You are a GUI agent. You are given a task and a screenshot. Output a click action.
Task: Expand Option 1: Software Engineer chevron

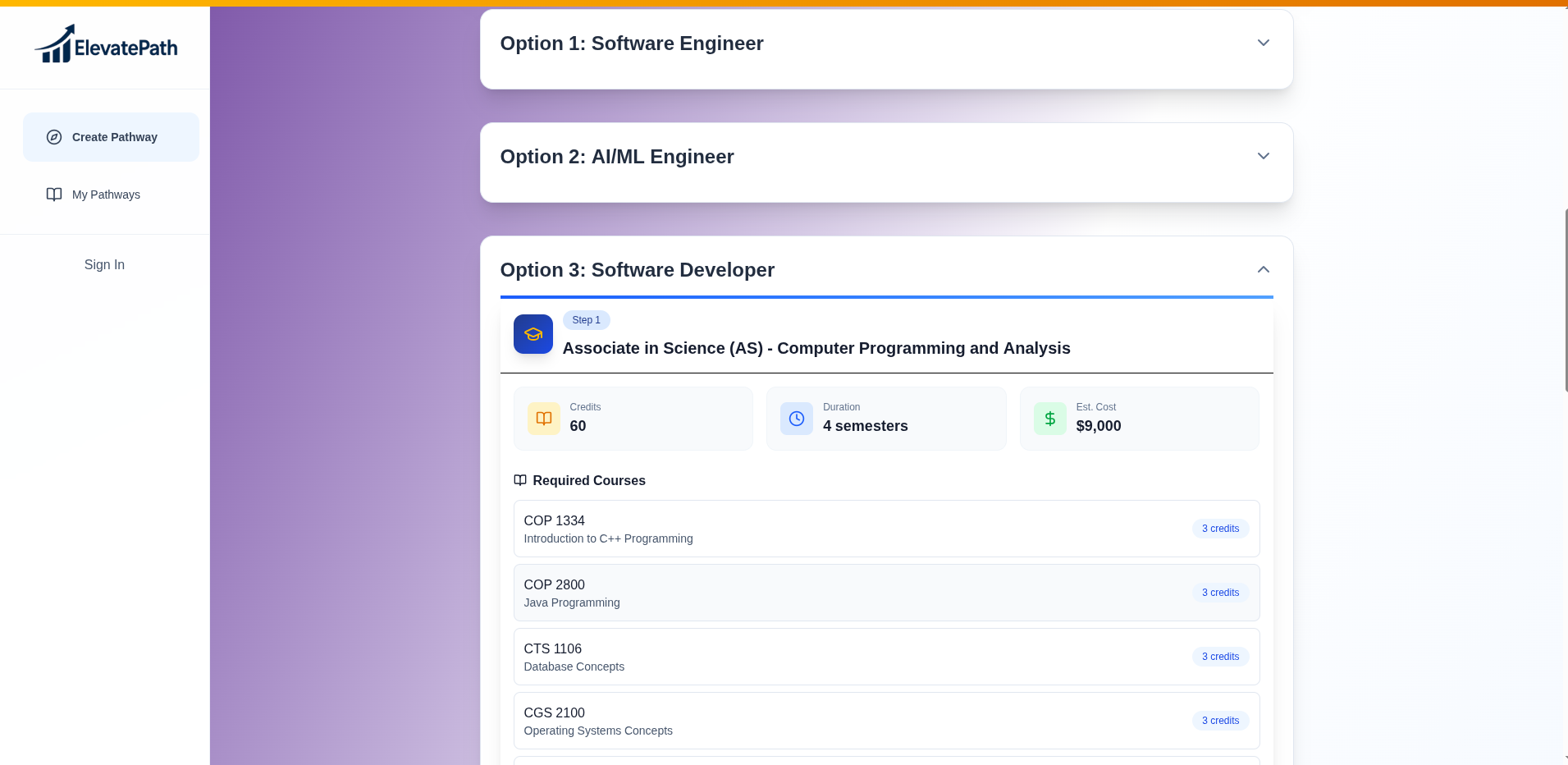point(1264,43)
